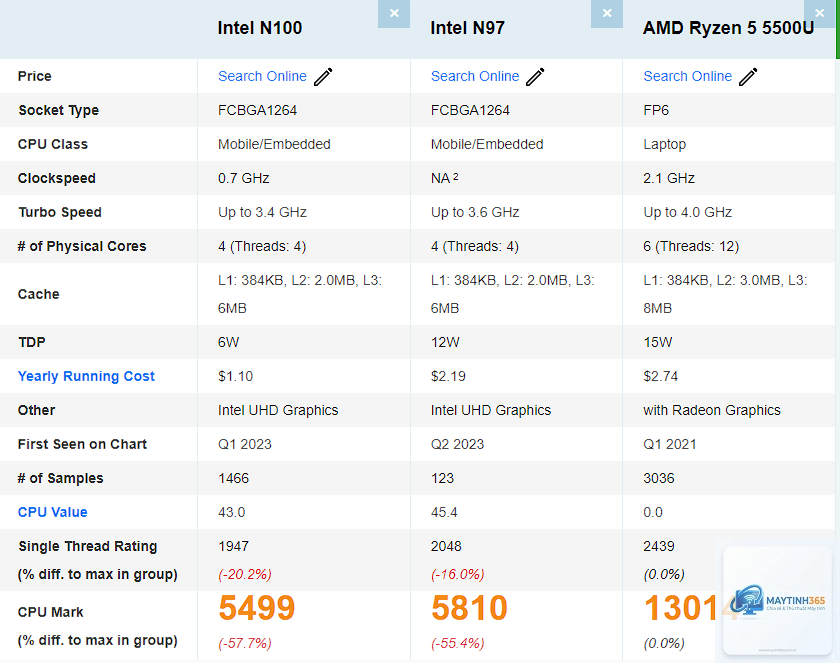Viewport: 840px width, 663px height.
Task: Click the Cache row label
Action: (38, 294)
